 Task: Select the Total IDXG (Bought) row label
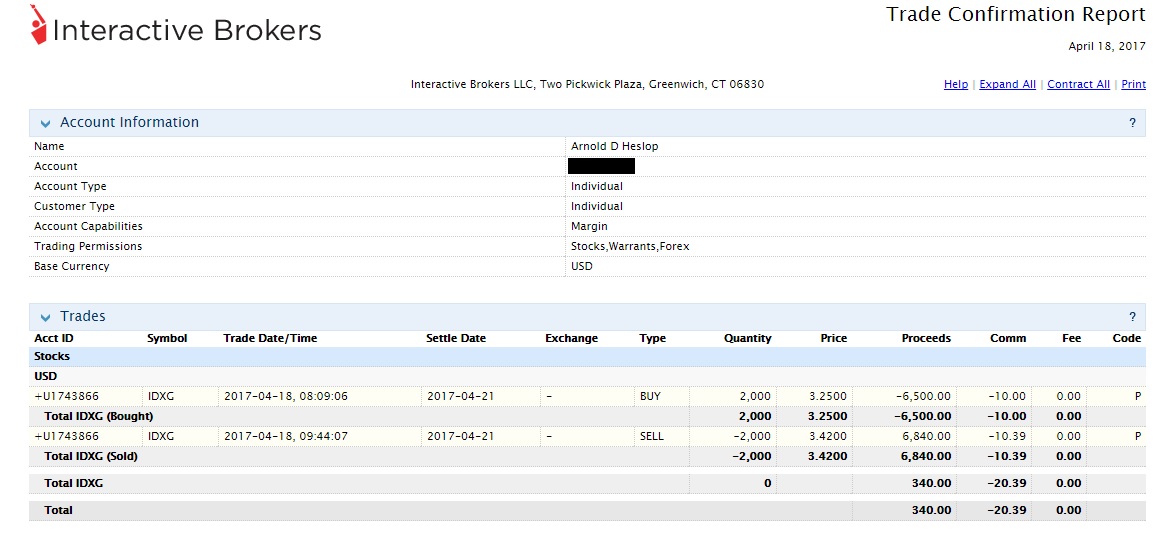99,416
